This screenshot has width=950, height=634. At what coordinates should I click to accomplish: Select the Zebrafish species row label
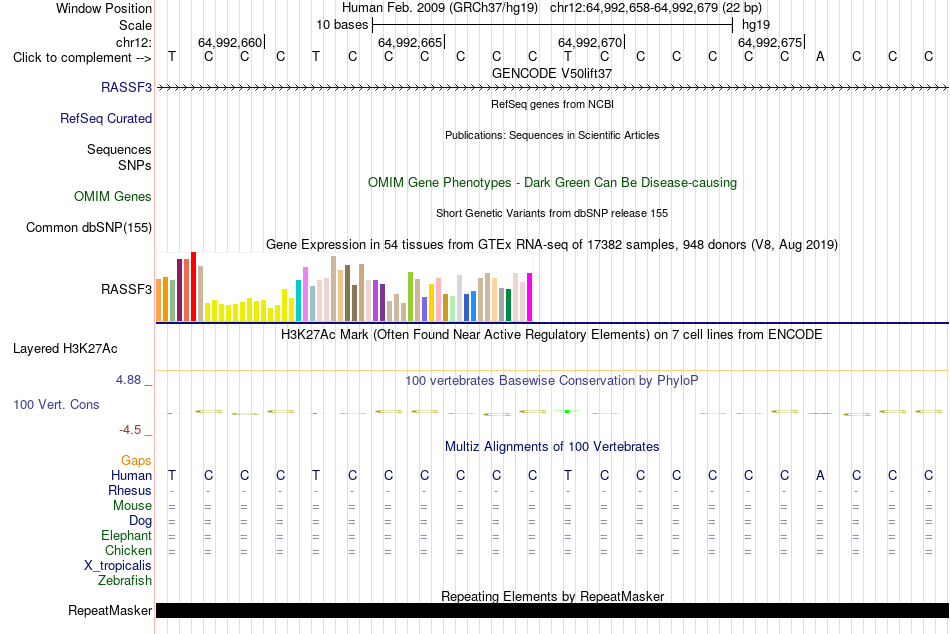125,580
